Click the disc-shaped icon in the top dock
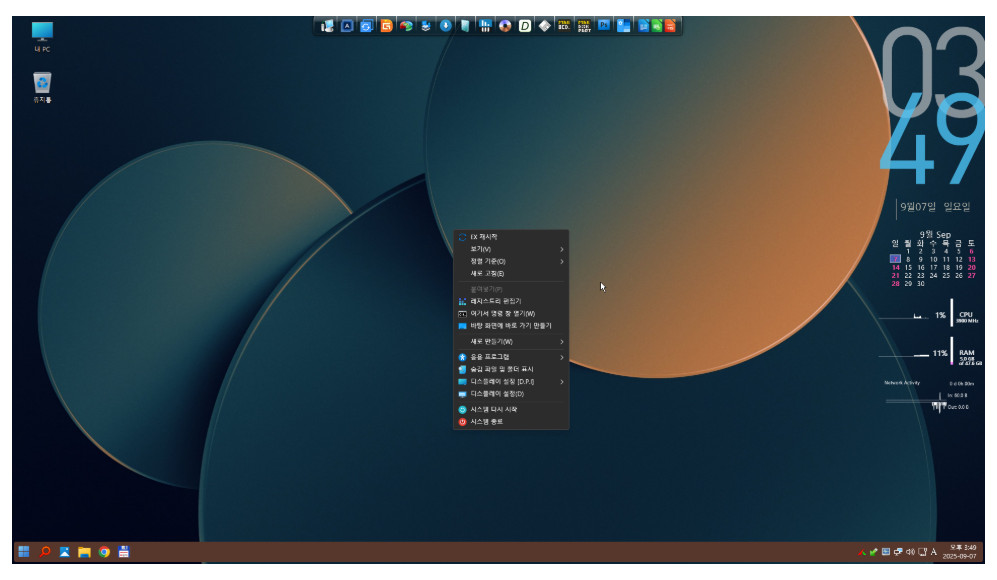 point(505,26)
